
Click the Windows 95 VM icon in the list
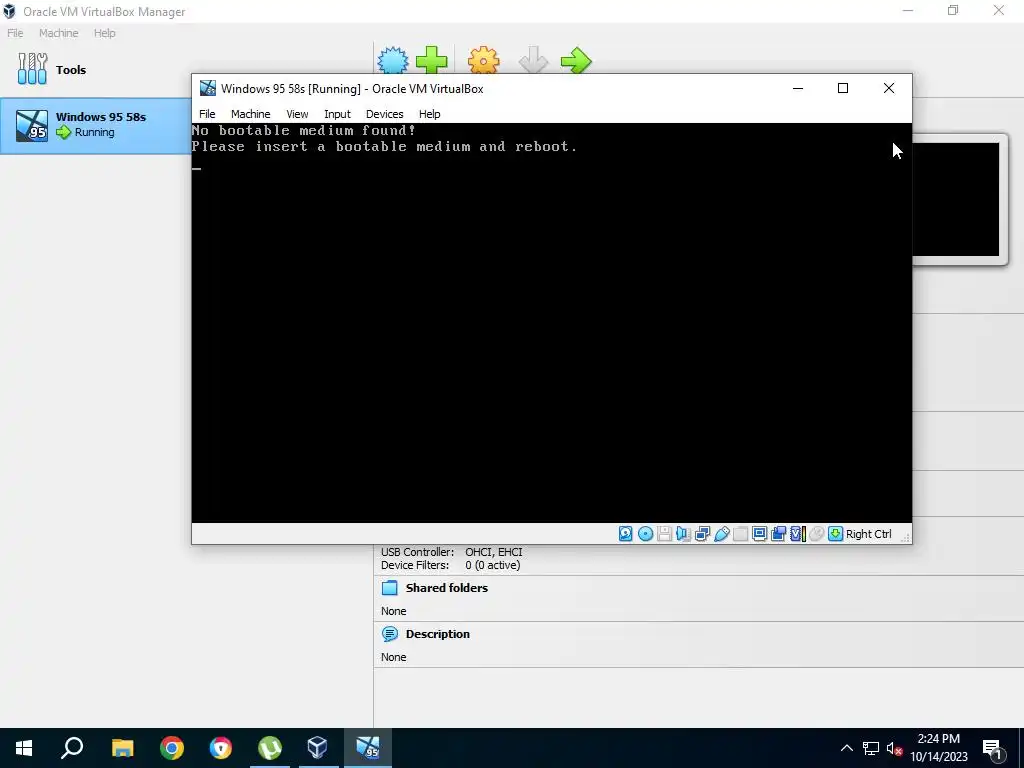click(32, 125)
